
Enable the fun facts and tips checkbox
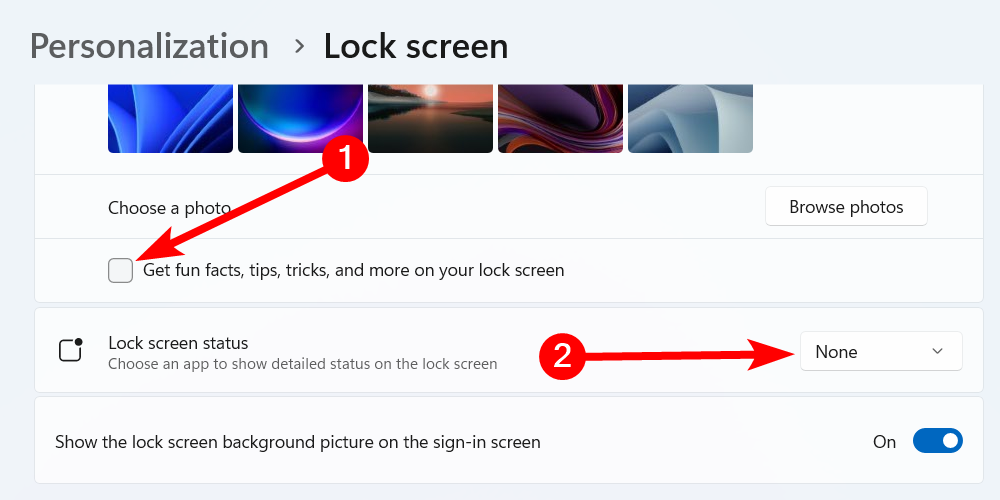click(x=121, y=270)
